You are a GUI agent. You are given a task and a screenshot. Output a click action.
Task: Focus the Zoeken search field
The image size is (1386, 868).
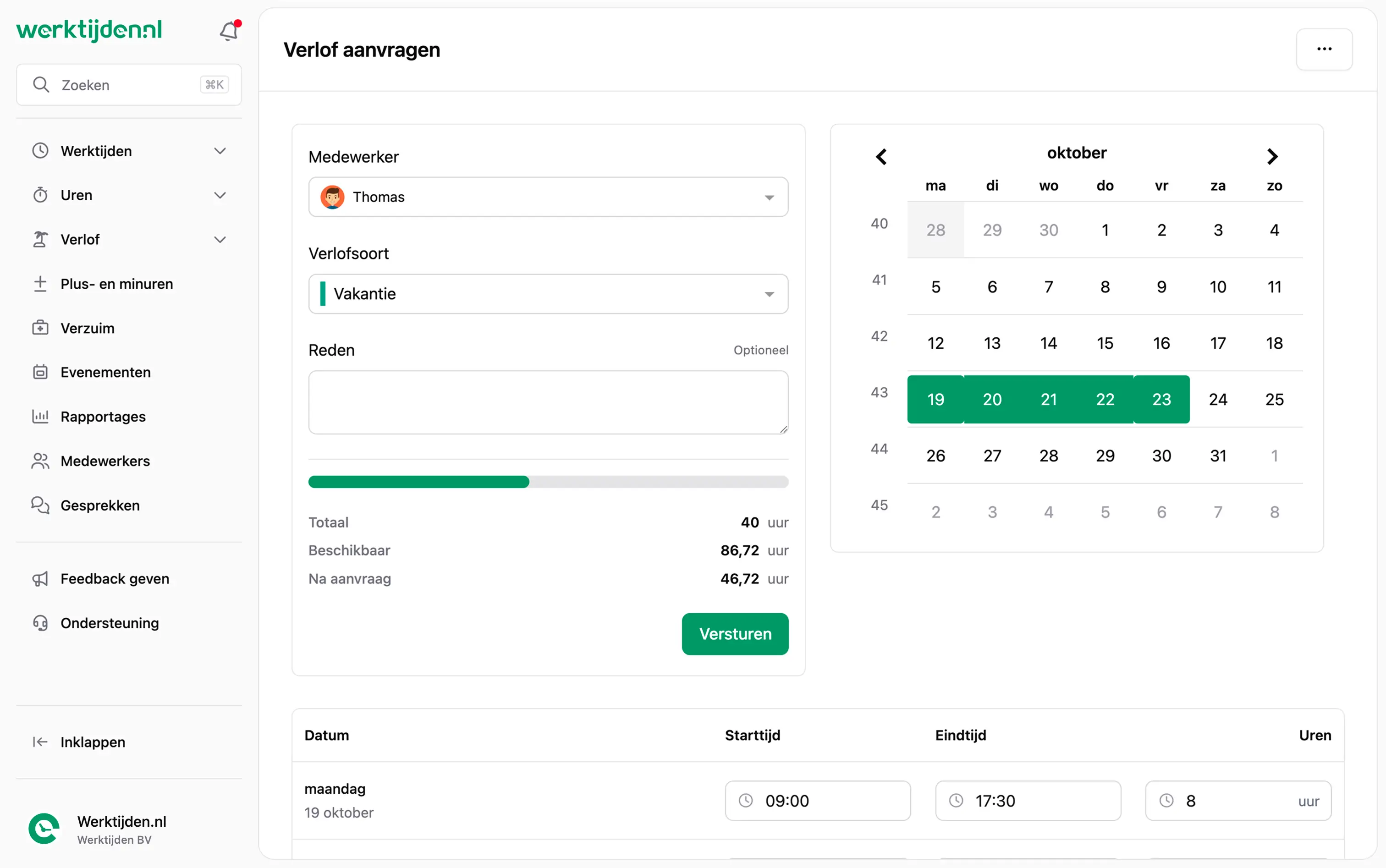tap(129, 85)
